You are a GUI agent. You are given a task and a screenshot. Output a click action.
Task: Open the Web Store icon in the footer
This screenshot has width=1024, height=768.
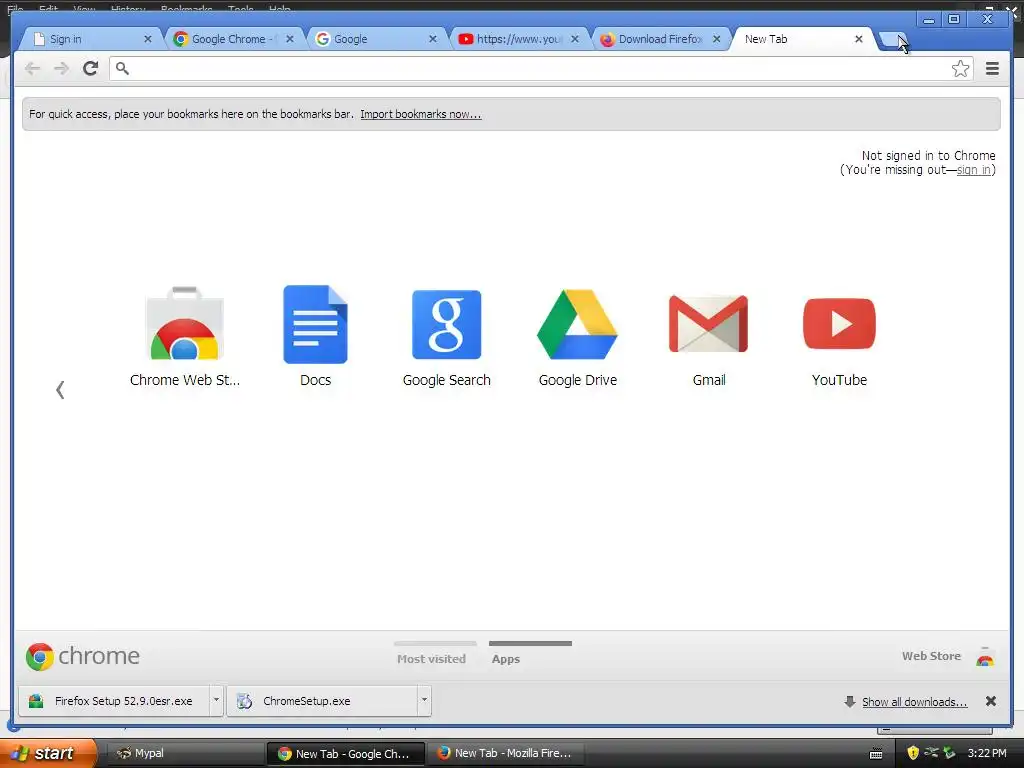coord(985,656)
